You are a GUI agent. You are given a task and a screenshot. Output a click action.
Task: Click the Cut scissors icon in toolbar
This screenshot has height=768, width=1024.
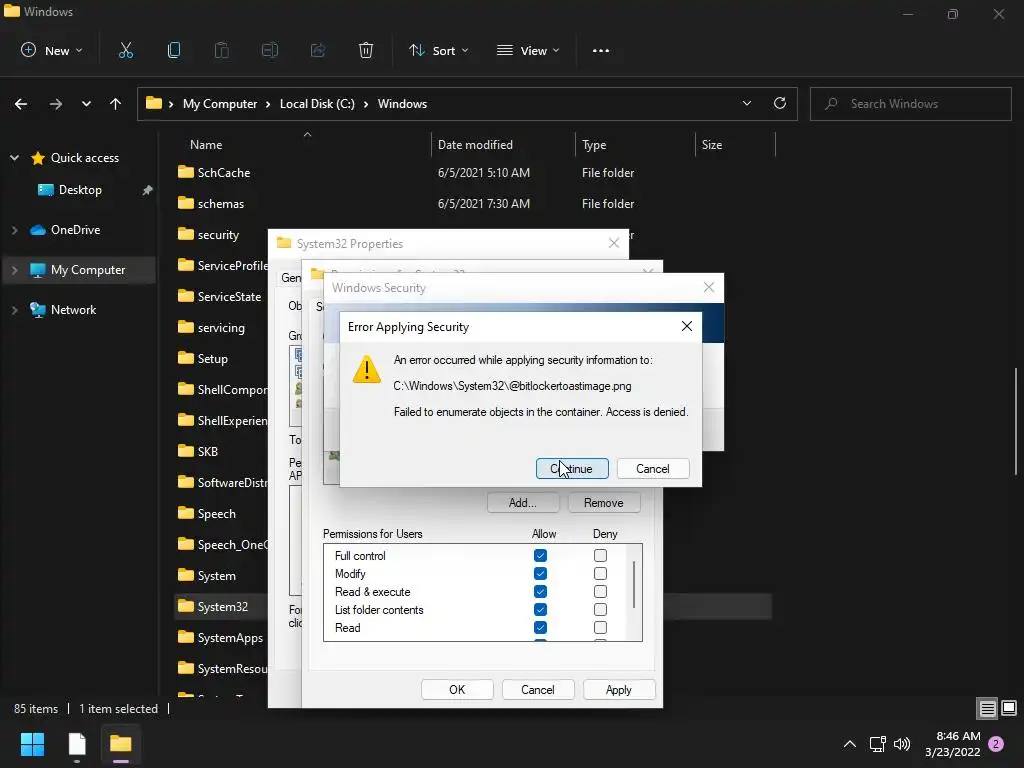point(125,50)
